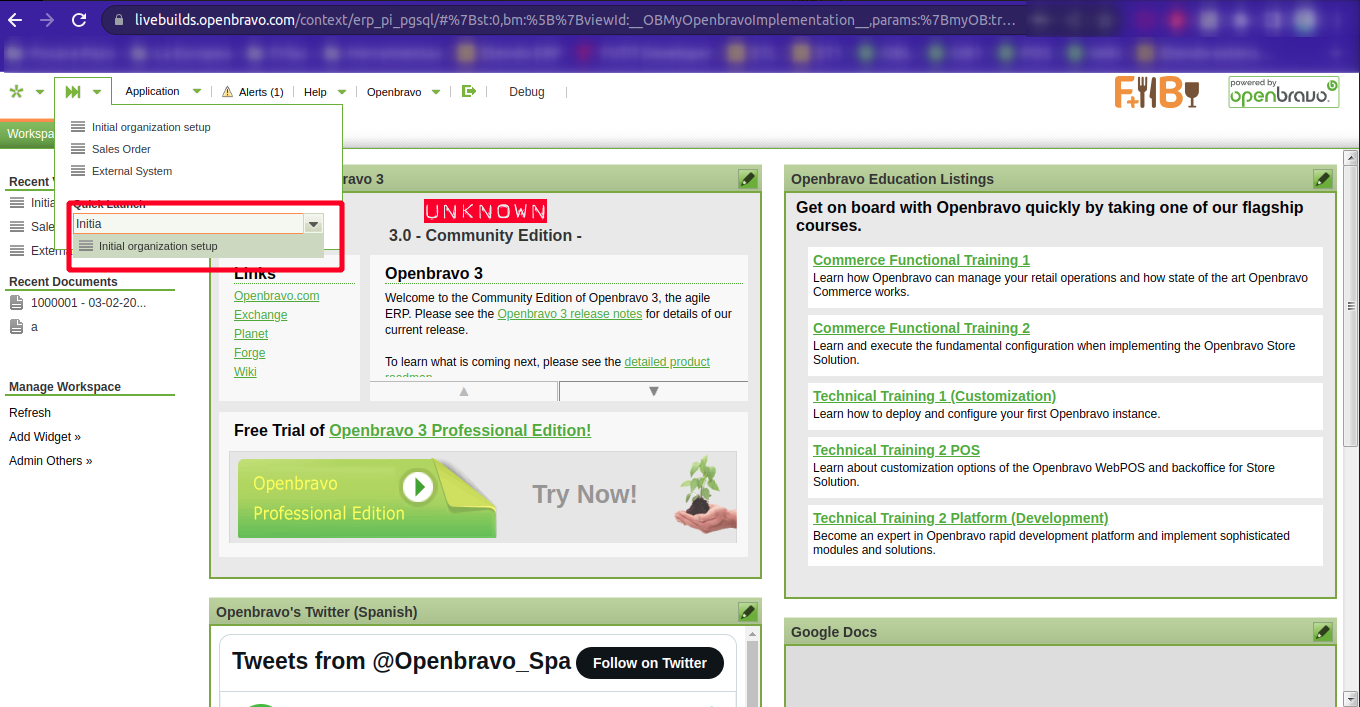Screen dimensions: 1360x707
Task: Open recent document named 'a'
Action: (x=34, y=327)
